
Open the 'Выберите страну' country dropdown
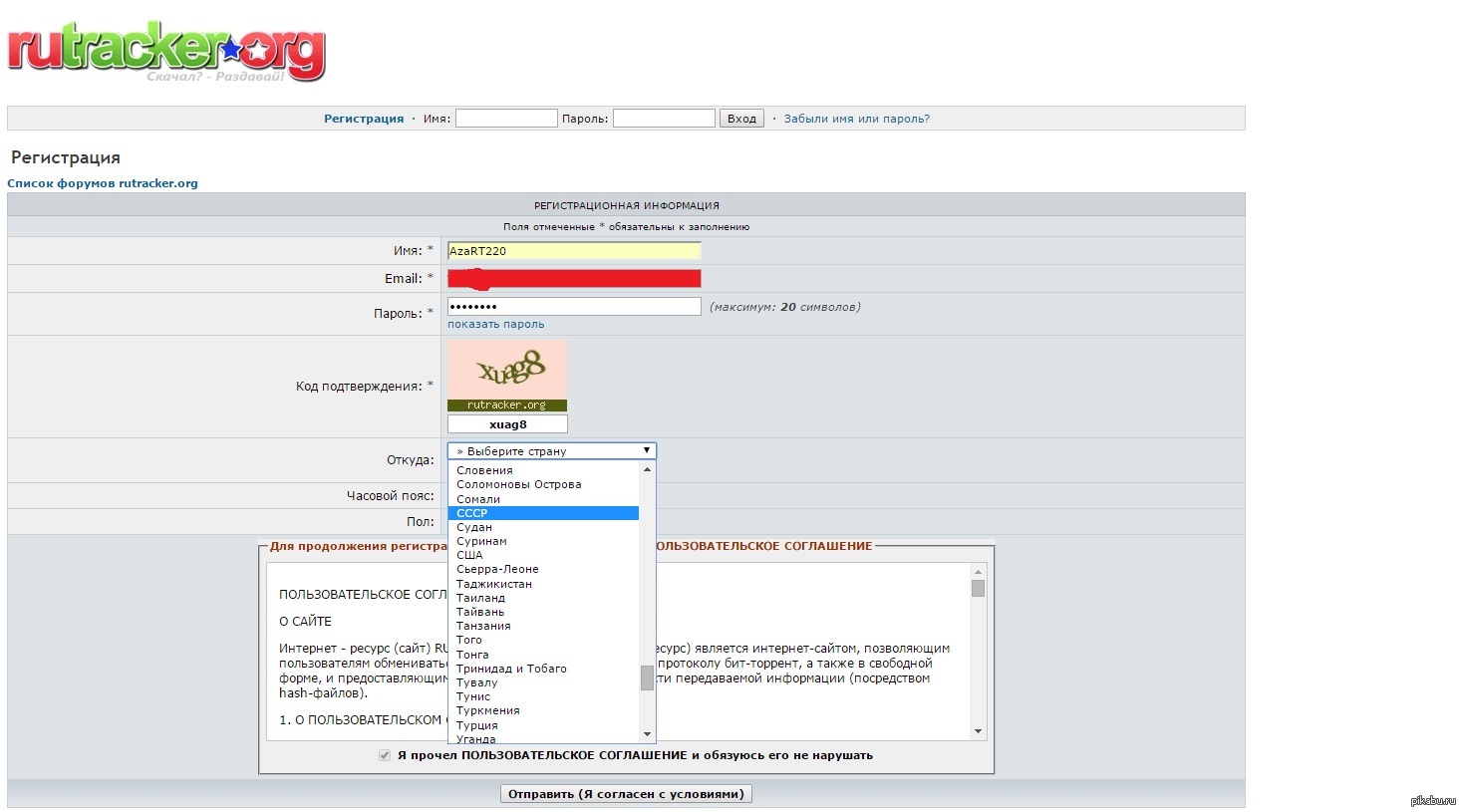(551, 451)
